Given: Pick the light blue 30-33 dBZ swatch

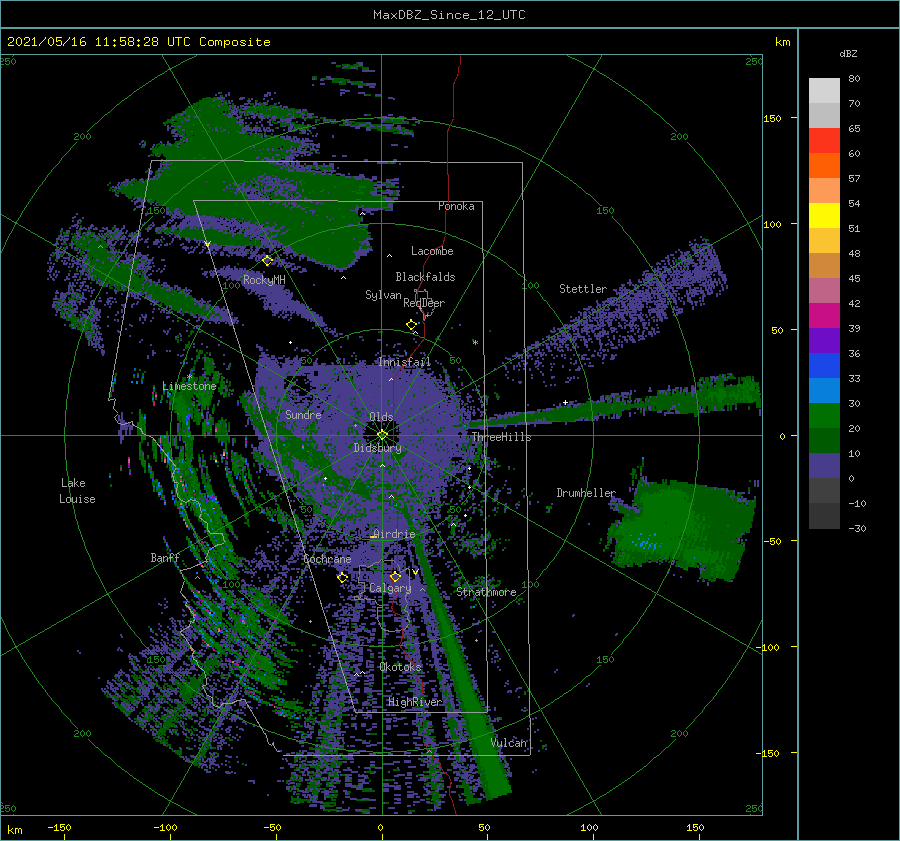Looking at the screenshot, I should (824, 390).
